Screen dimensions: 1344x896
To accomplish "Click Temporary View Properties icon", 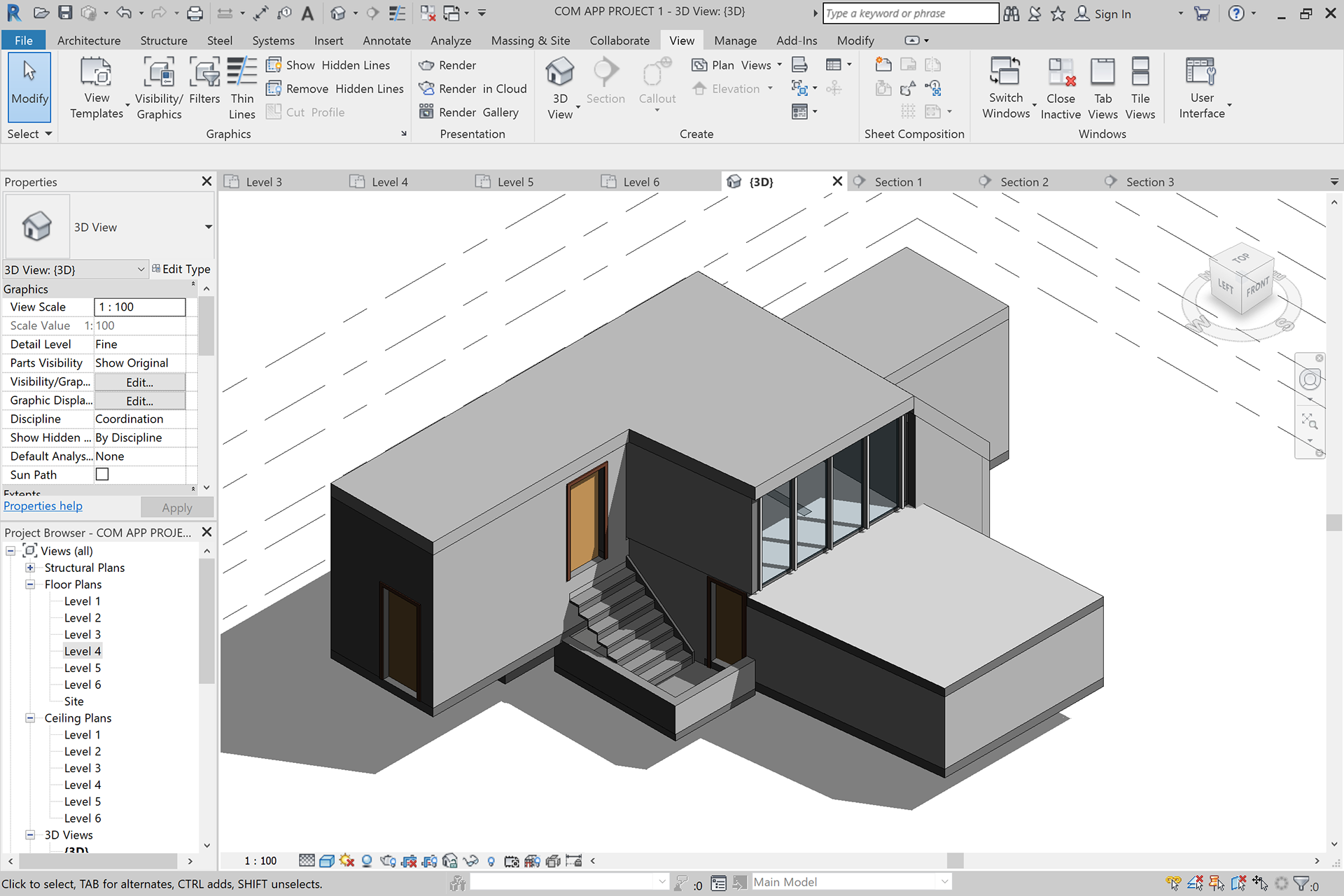I will [512, 861].
